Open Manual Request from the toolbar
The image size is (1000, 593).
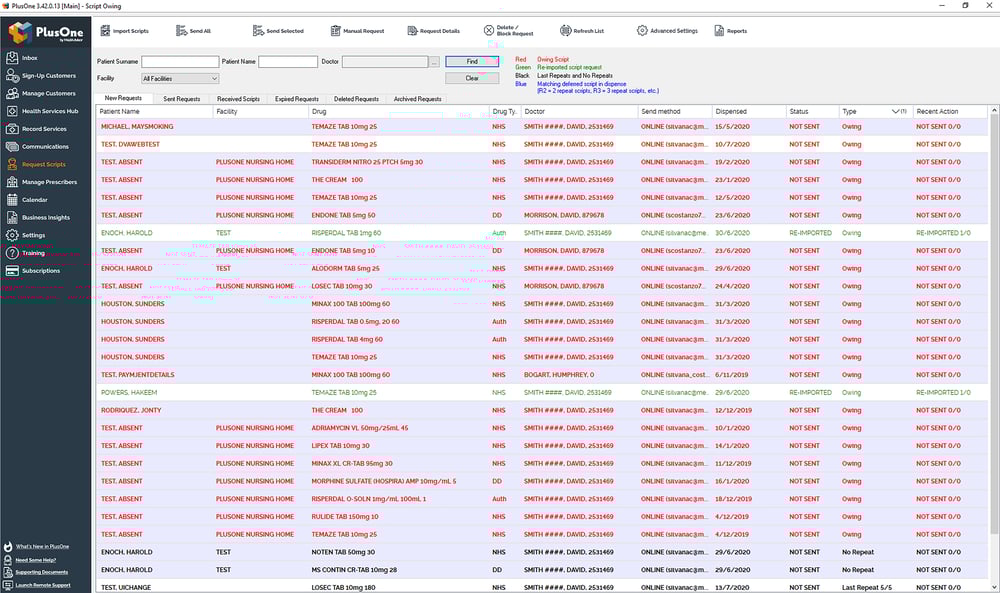(335, 31)
